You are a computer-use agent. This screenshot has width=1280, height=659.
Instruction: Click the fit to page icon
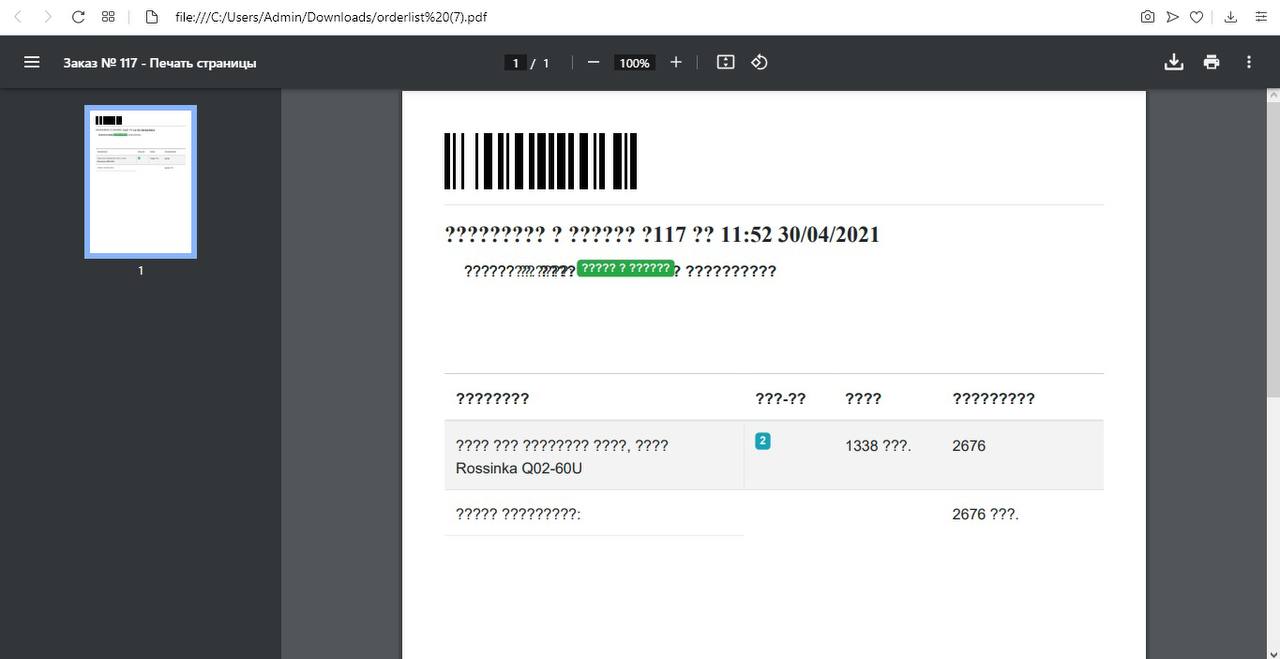(726, 62)
